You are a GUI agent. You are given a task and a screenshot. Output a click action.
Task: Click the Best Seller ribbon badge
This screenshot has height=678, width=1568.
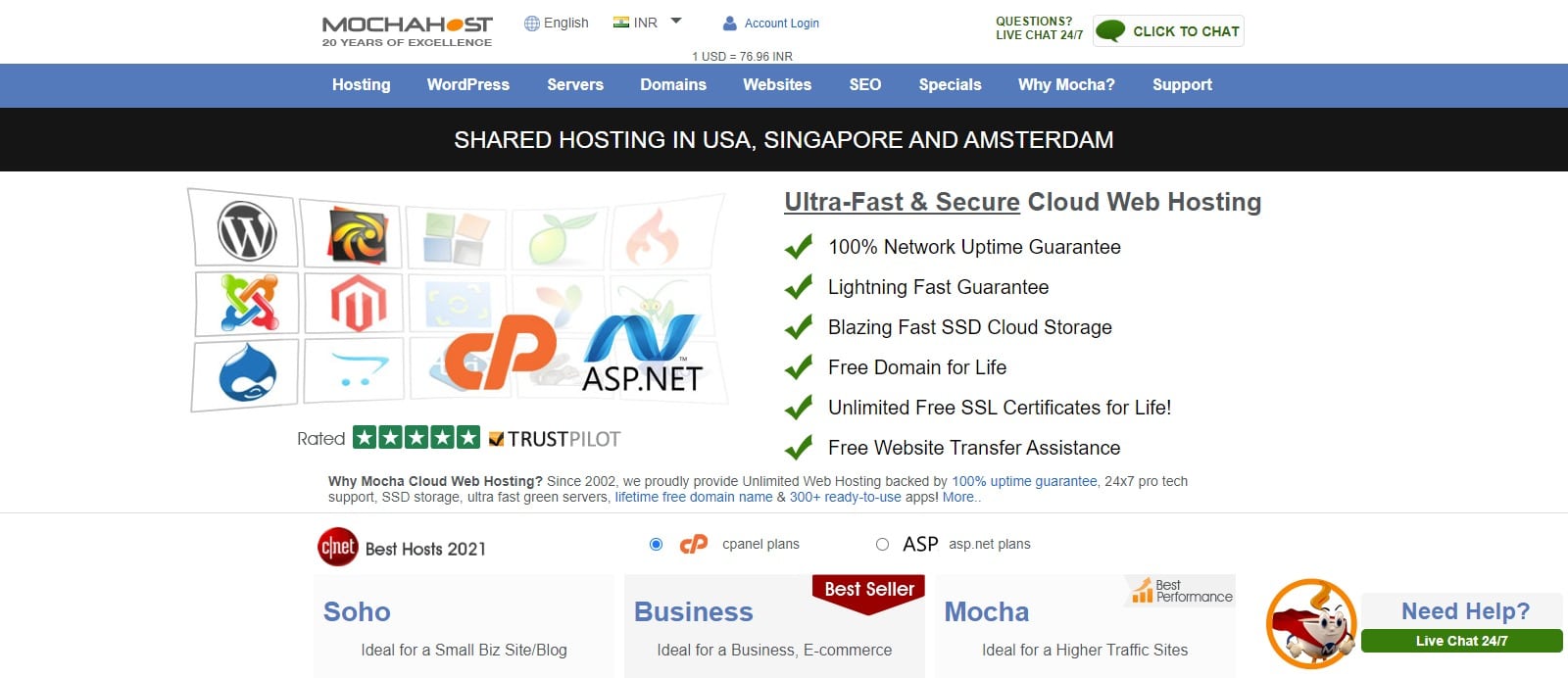pyautogui.click(x=868, y=594)
